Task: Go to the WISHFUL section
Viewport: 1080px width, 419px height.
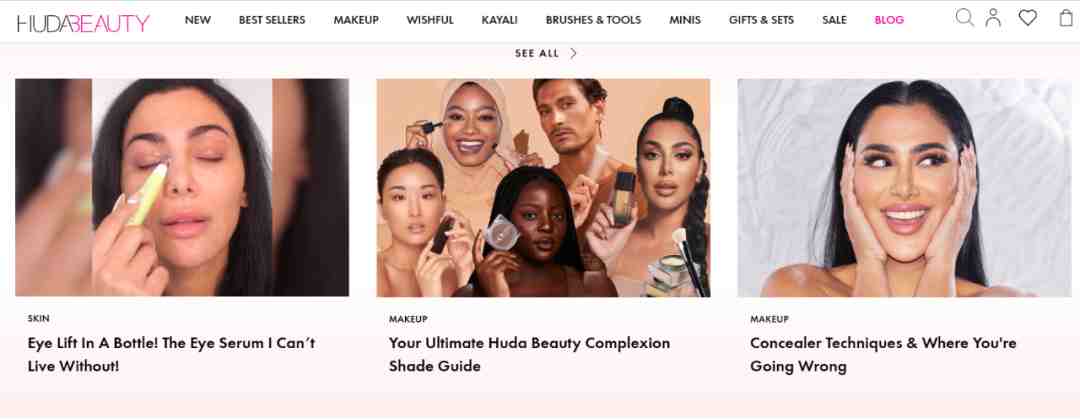Action: point(430,20)
